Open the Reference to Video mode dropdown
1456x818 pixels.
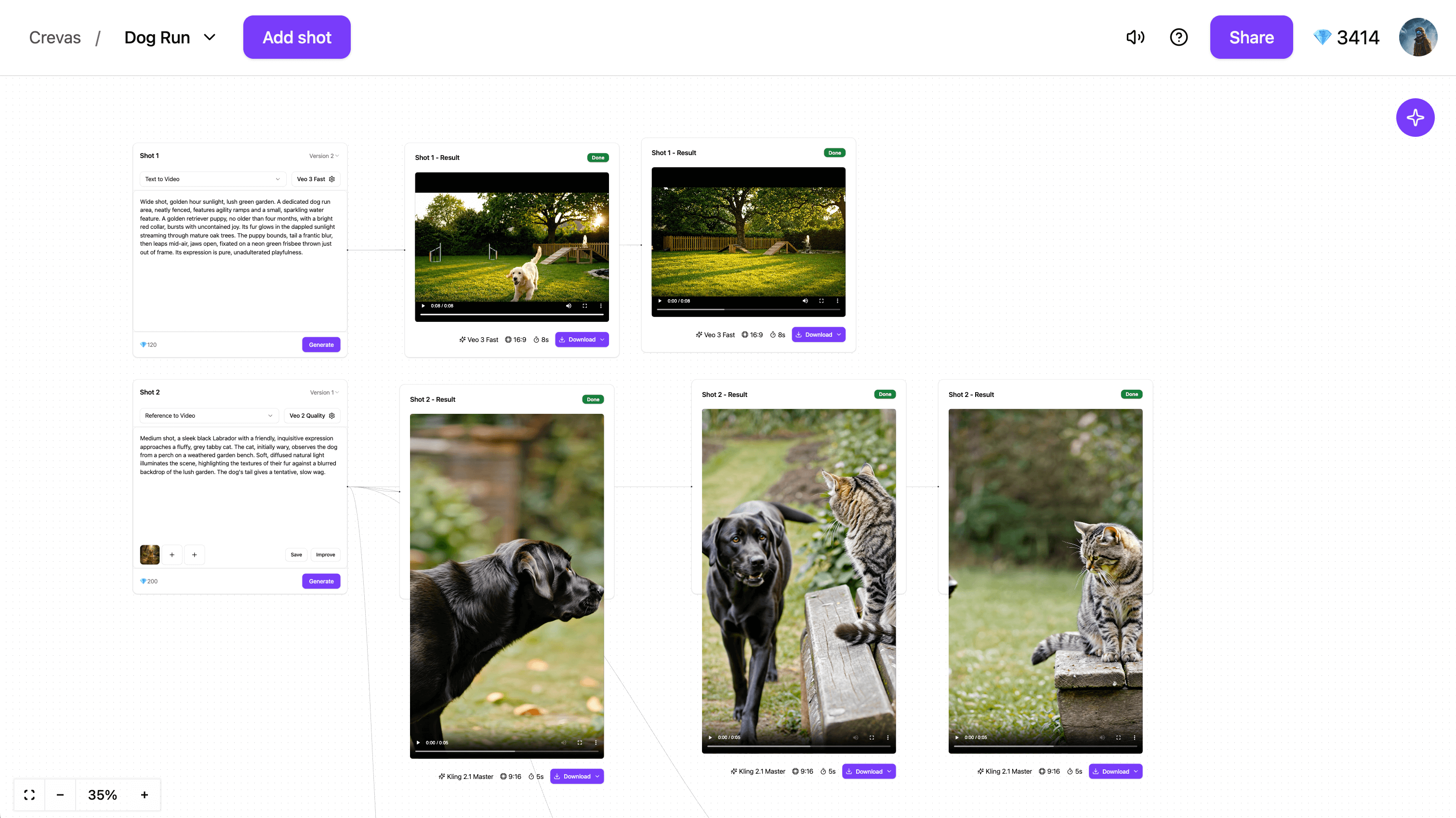click(209, 415)
